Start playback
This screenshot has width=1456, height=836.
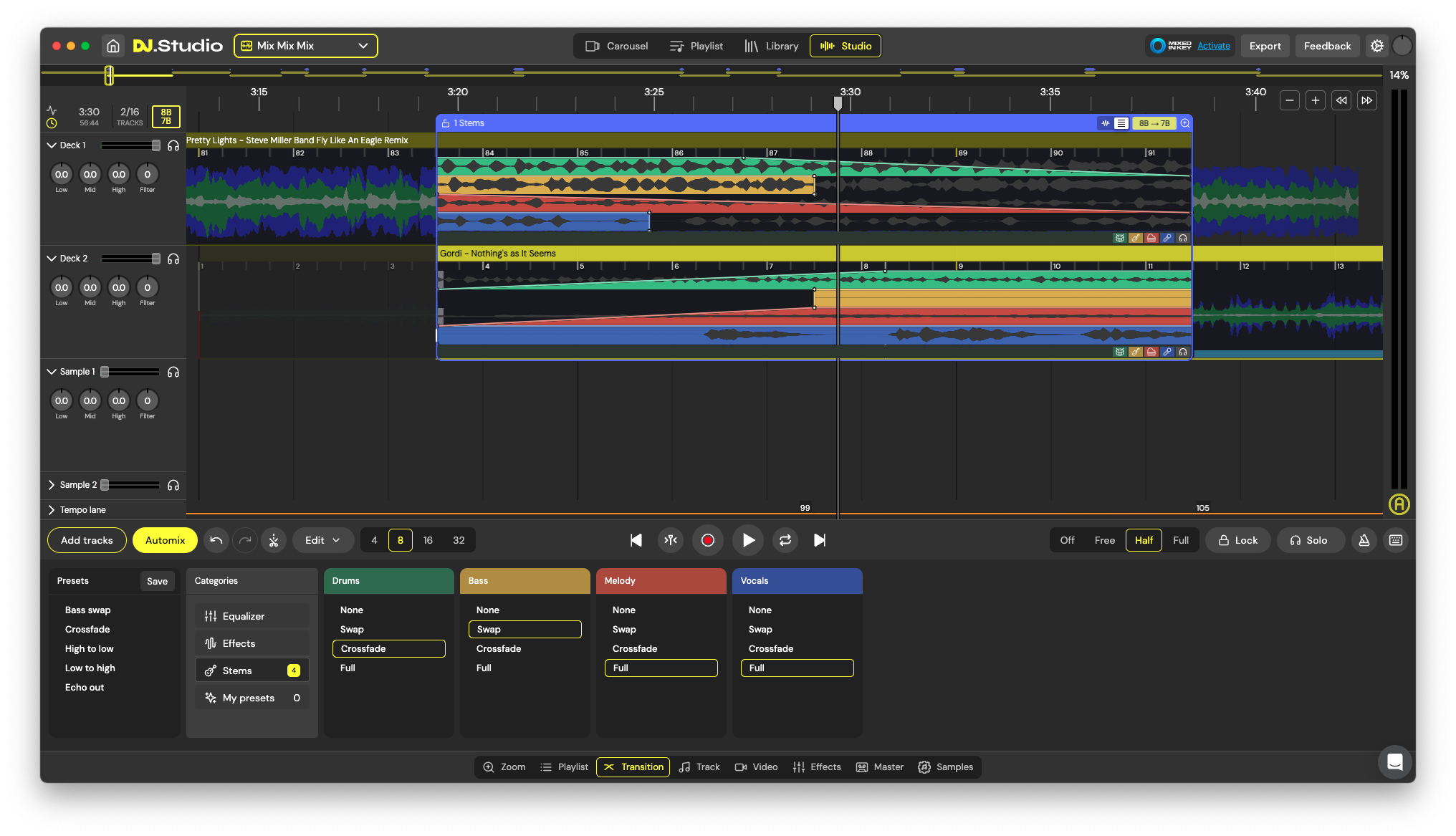tap(748, 540)
